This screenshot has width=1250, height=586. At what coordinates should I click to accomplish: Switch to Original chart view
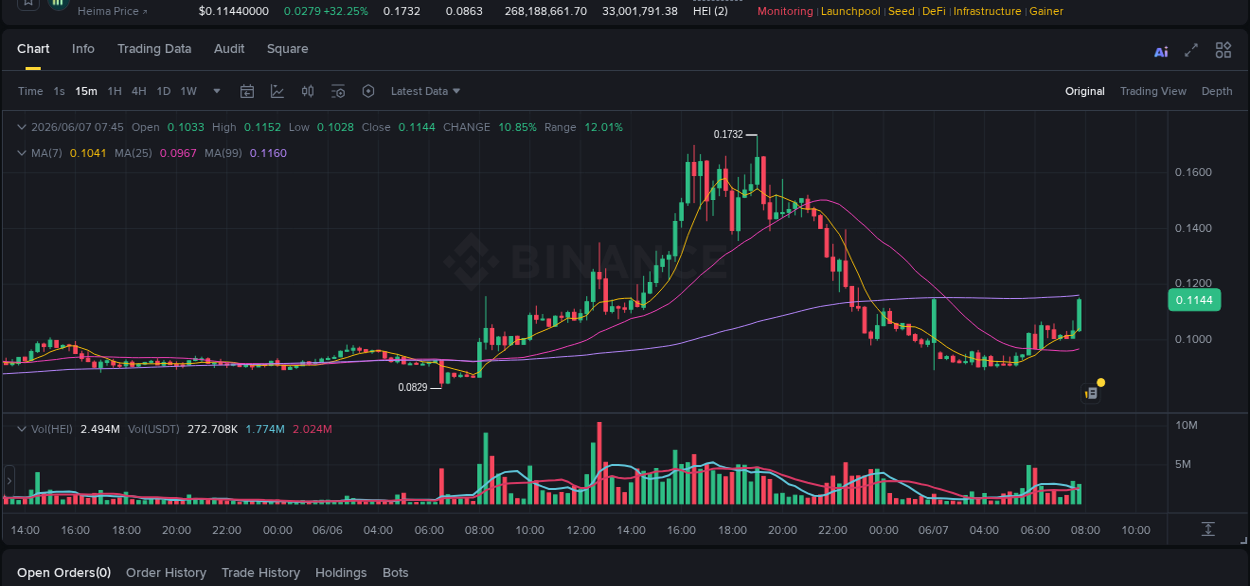pyautogui.click(x=1085, y=91)
